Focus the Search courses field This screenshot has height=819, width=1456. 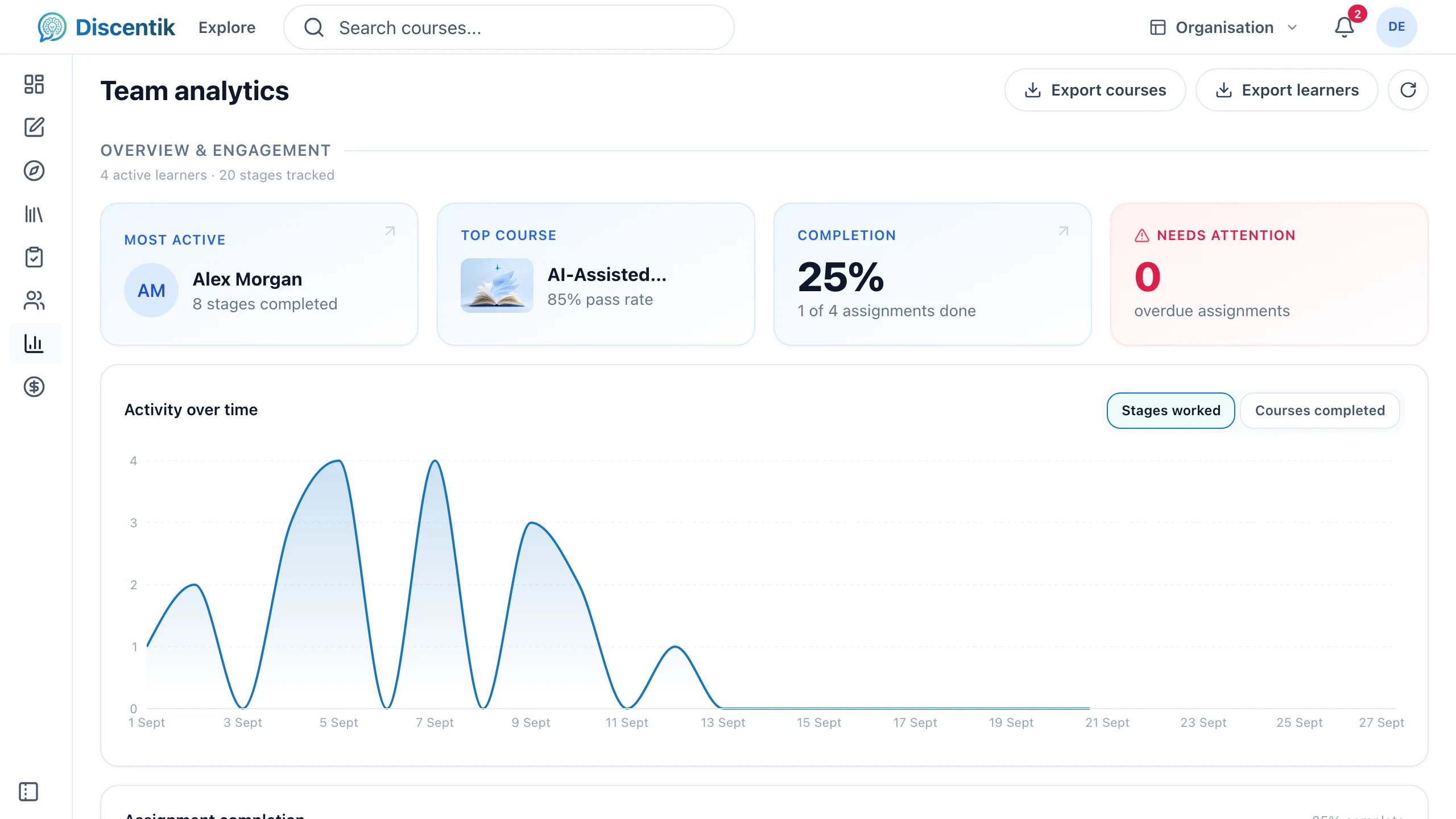click(x=509, y=27)
